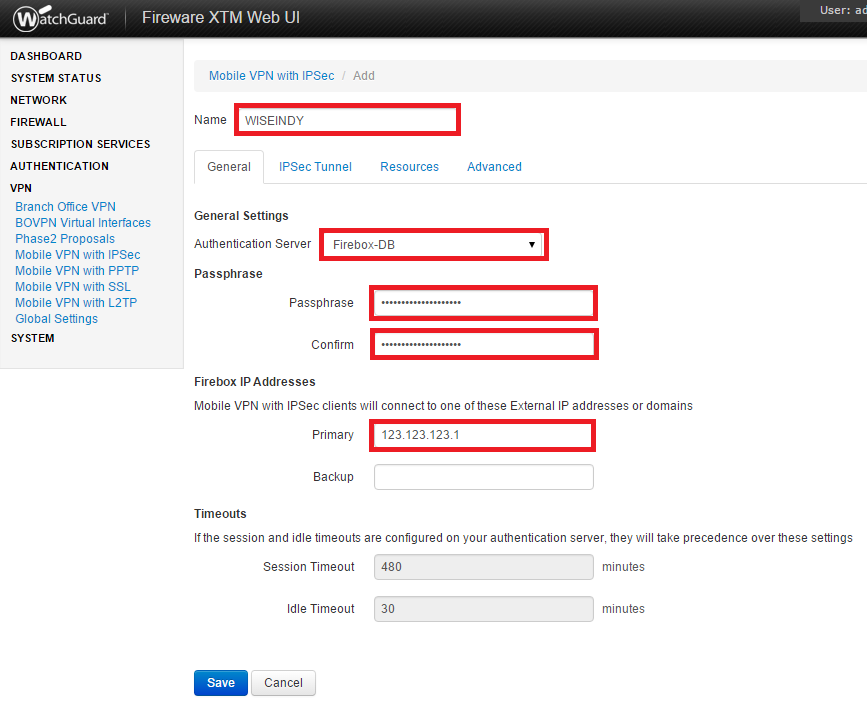The height and width of the screenshot is (701, 867).
Task: Go to Branch Office VPN
Action: (x=65, y=207)
